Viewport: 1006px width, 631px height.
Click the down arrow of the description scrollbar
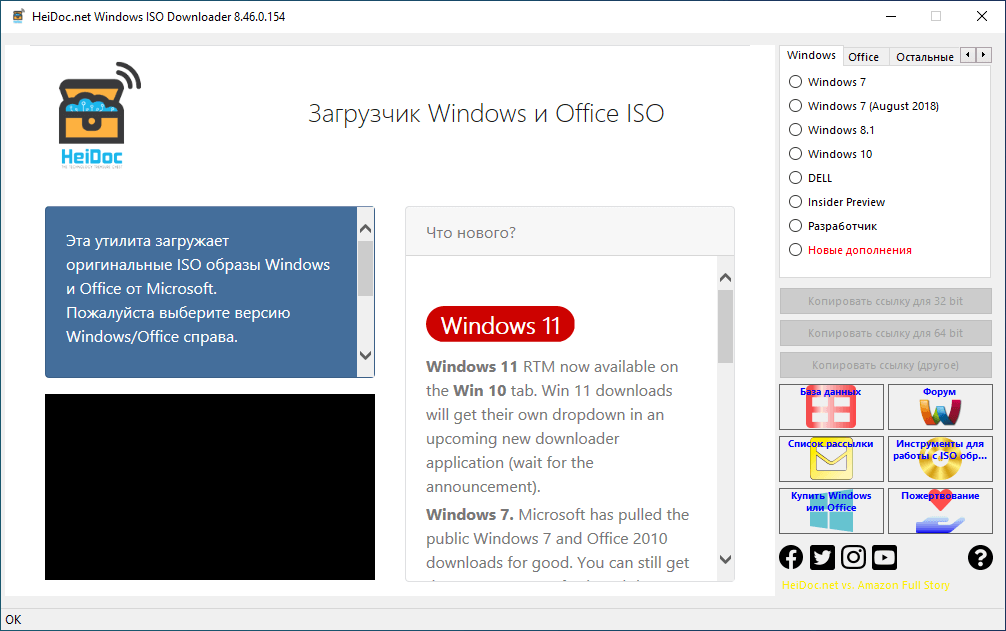click(x=366, y=355)
